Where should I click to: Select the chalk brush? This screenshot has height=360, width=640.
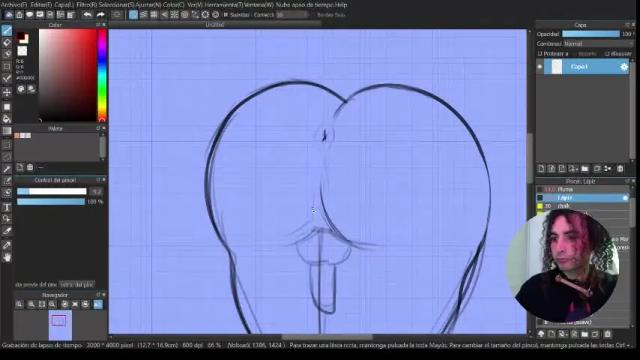(x=583, y=206)
